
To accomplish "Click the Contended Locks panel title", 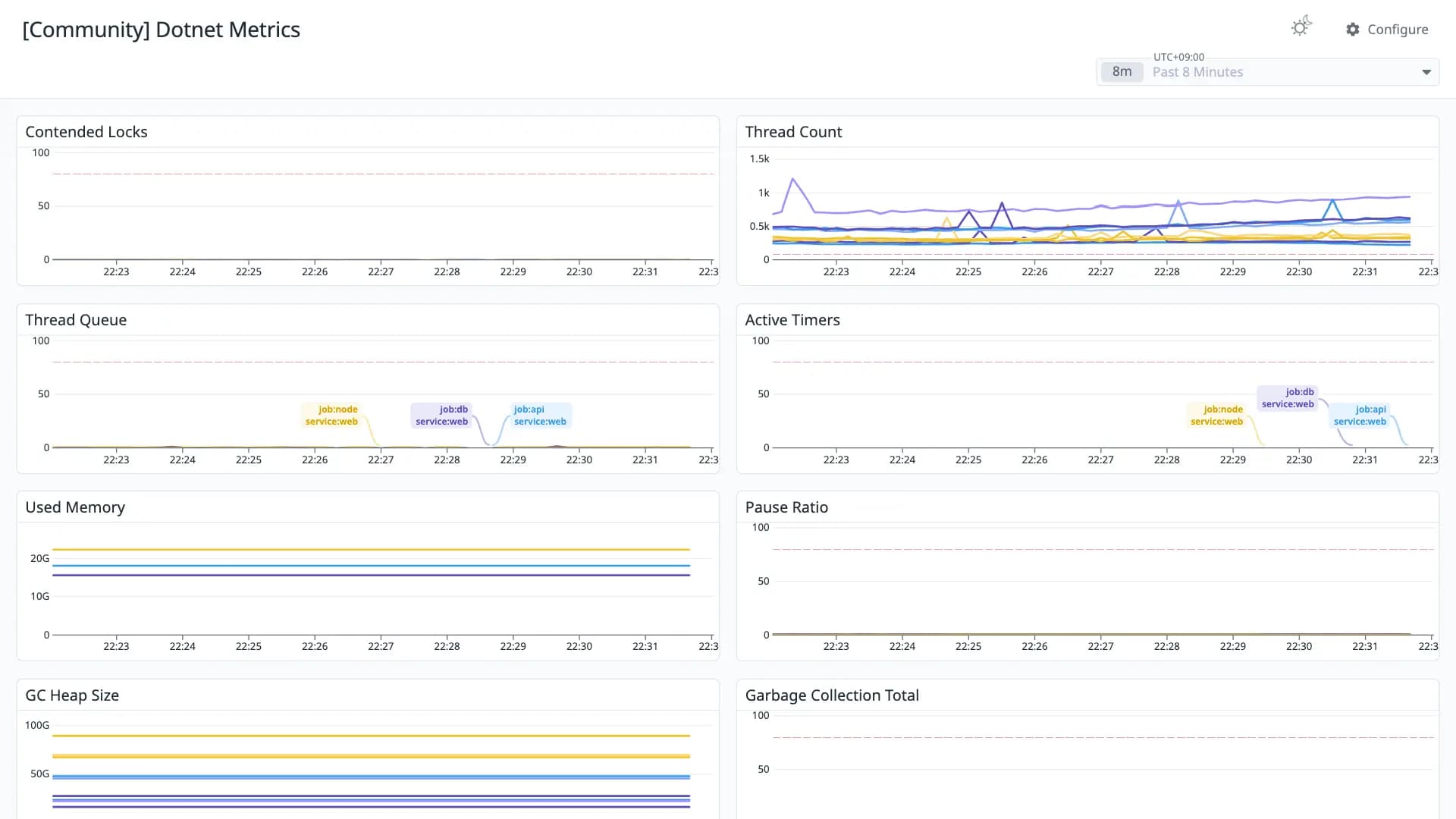I will click(x=86, y=132).
